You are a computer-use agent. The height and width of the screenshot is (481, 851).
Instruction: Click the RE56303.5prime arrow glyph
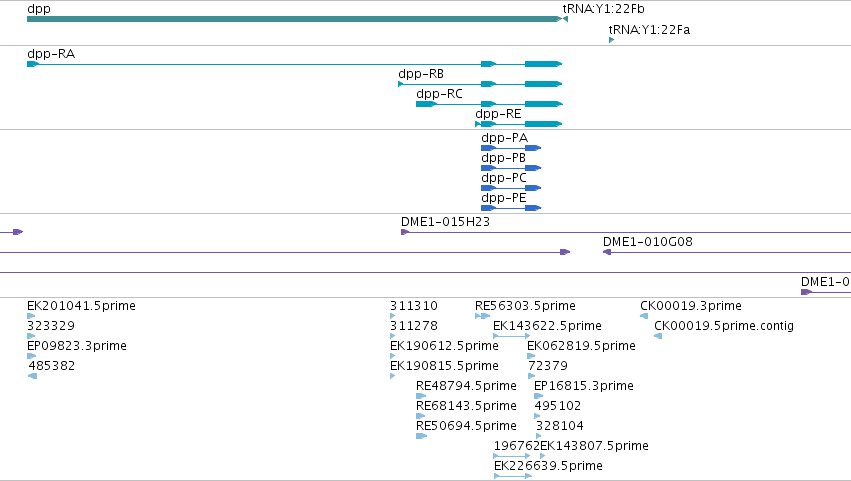[482, 316]
